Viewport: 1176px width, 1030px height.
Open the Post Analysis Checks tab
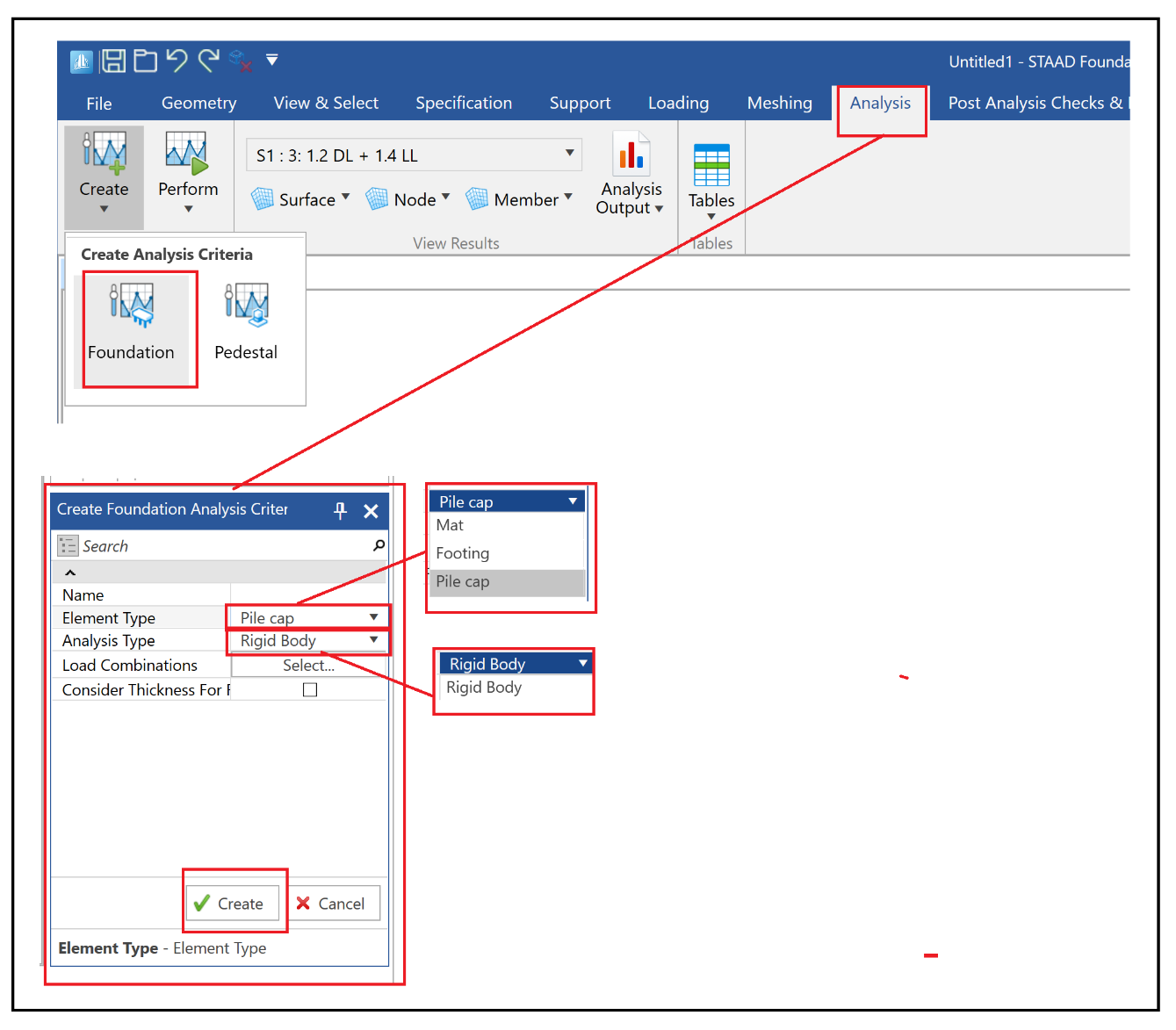(1038, 103)
